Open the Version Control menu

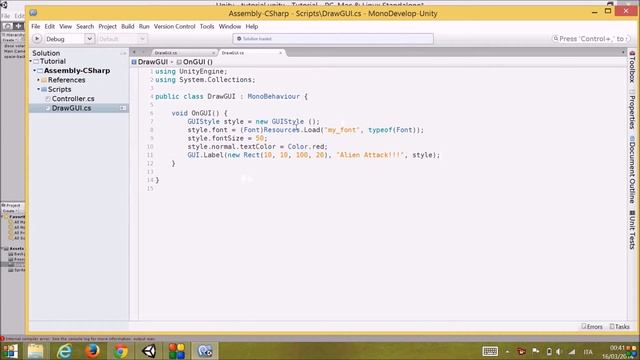pos(174,27)
